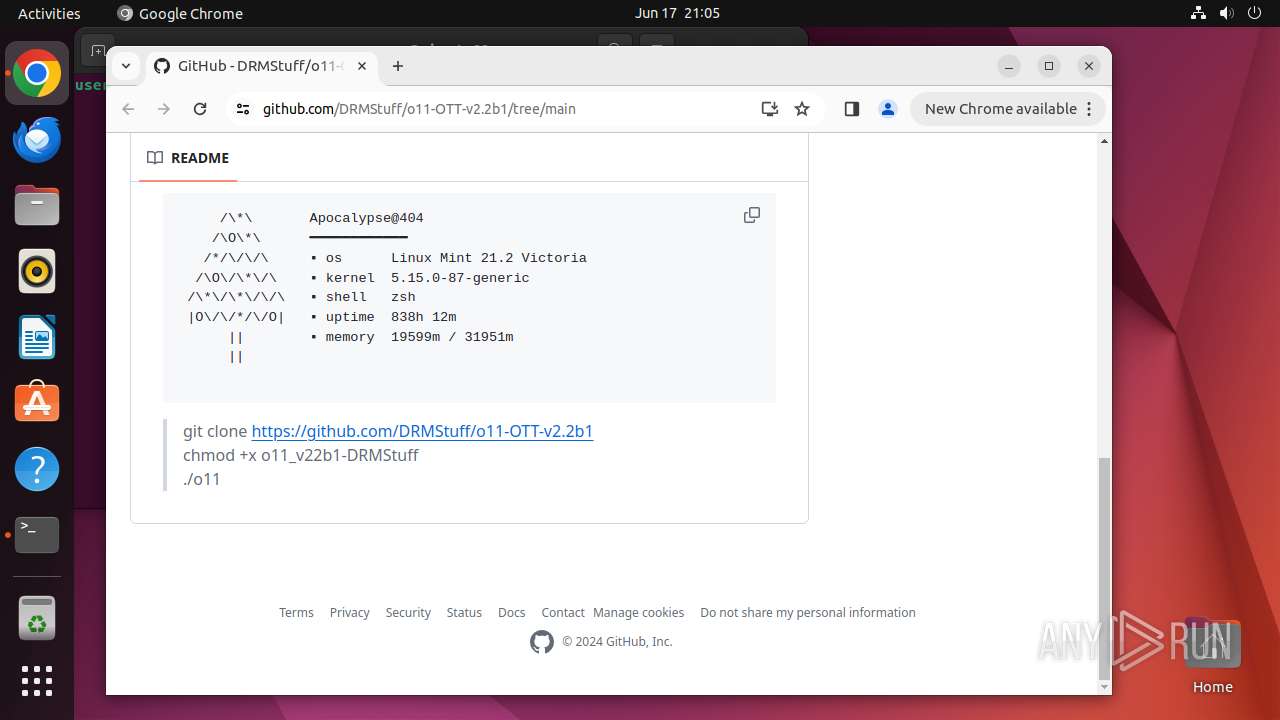
Task: Switch to the Terminal dock icon
Action: [37, 535]
